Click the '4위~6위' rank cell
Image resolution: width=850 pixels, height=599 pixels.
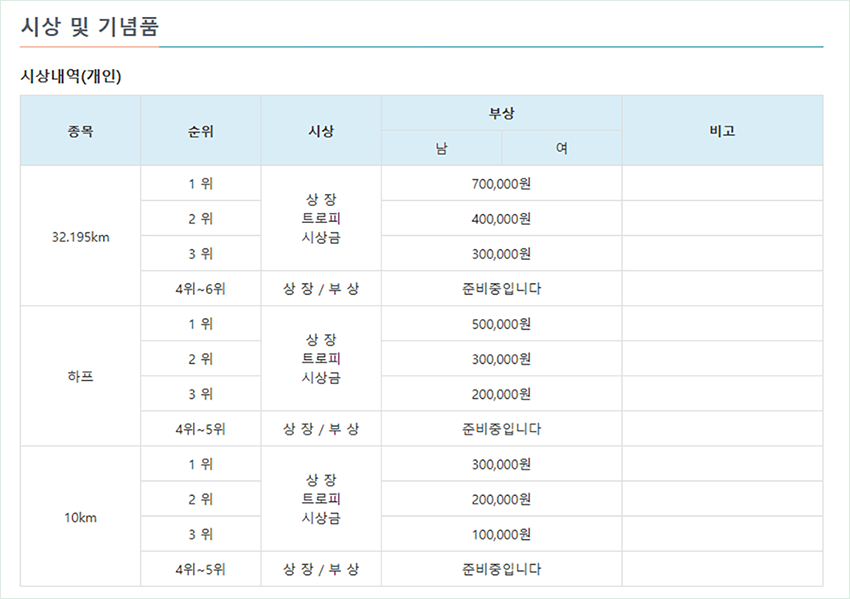(x=201, y=288)
